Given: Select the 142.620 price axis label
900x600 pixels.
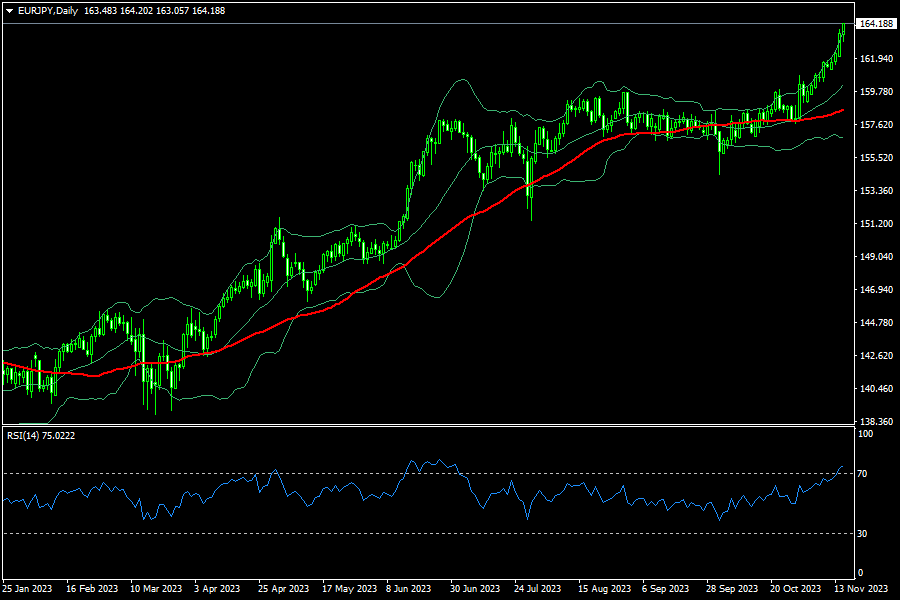Looking at the screenshot, I should click(876, 355).
